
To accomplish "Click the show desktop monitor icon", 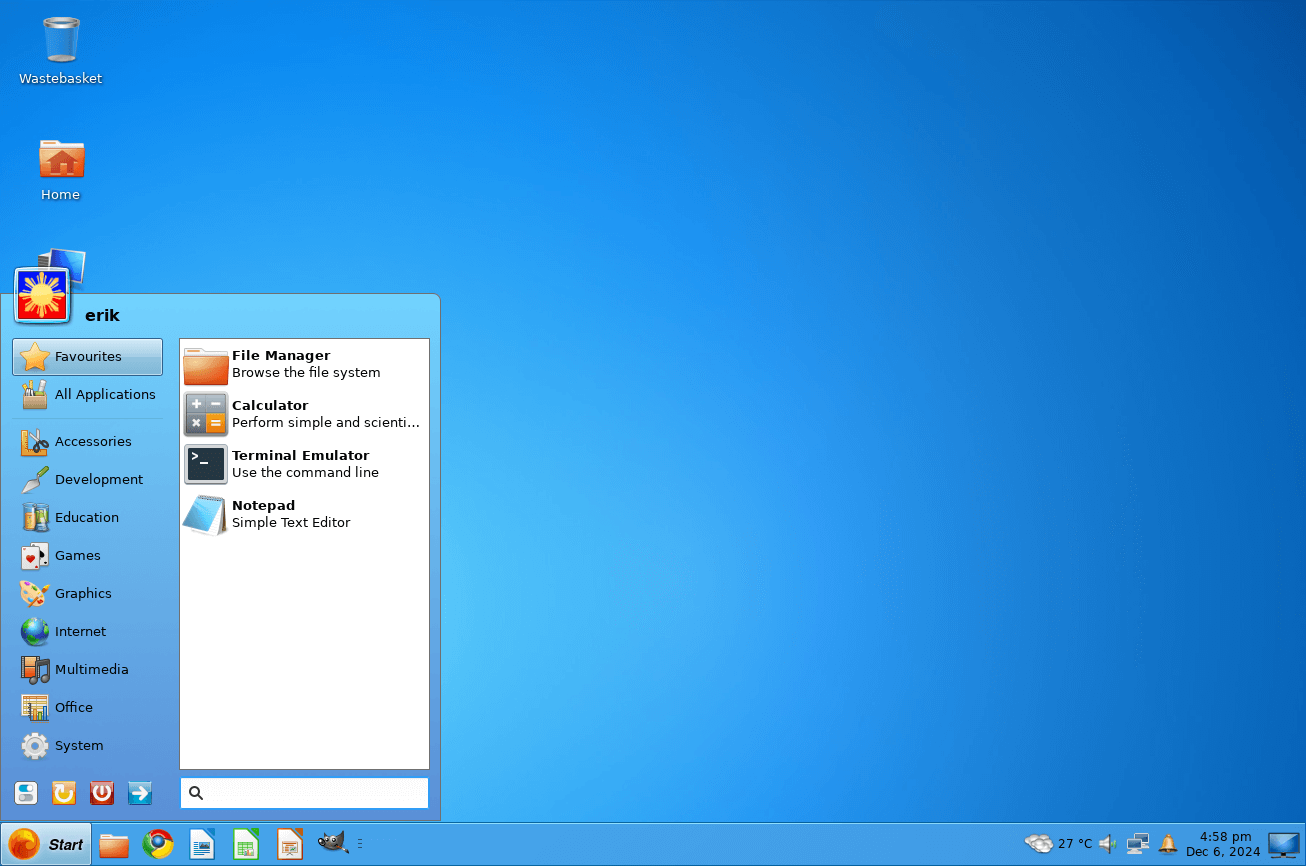I will point(1284,845).
